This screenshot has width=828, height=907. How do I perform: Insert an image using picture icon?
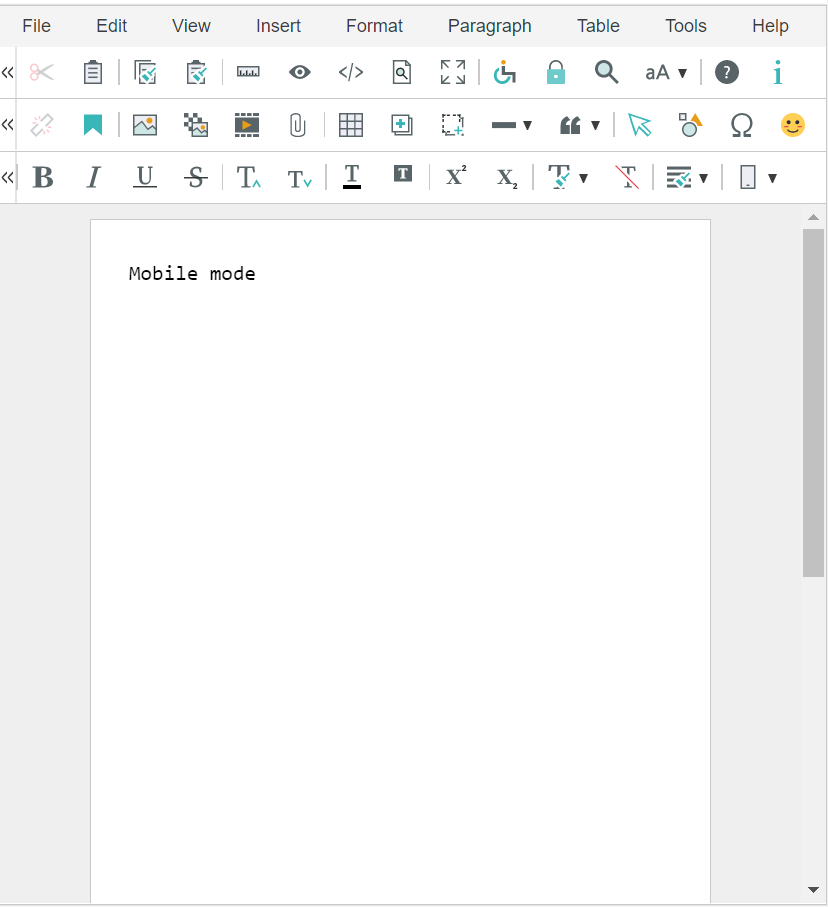pyautogui.click(x=145, y=125)
